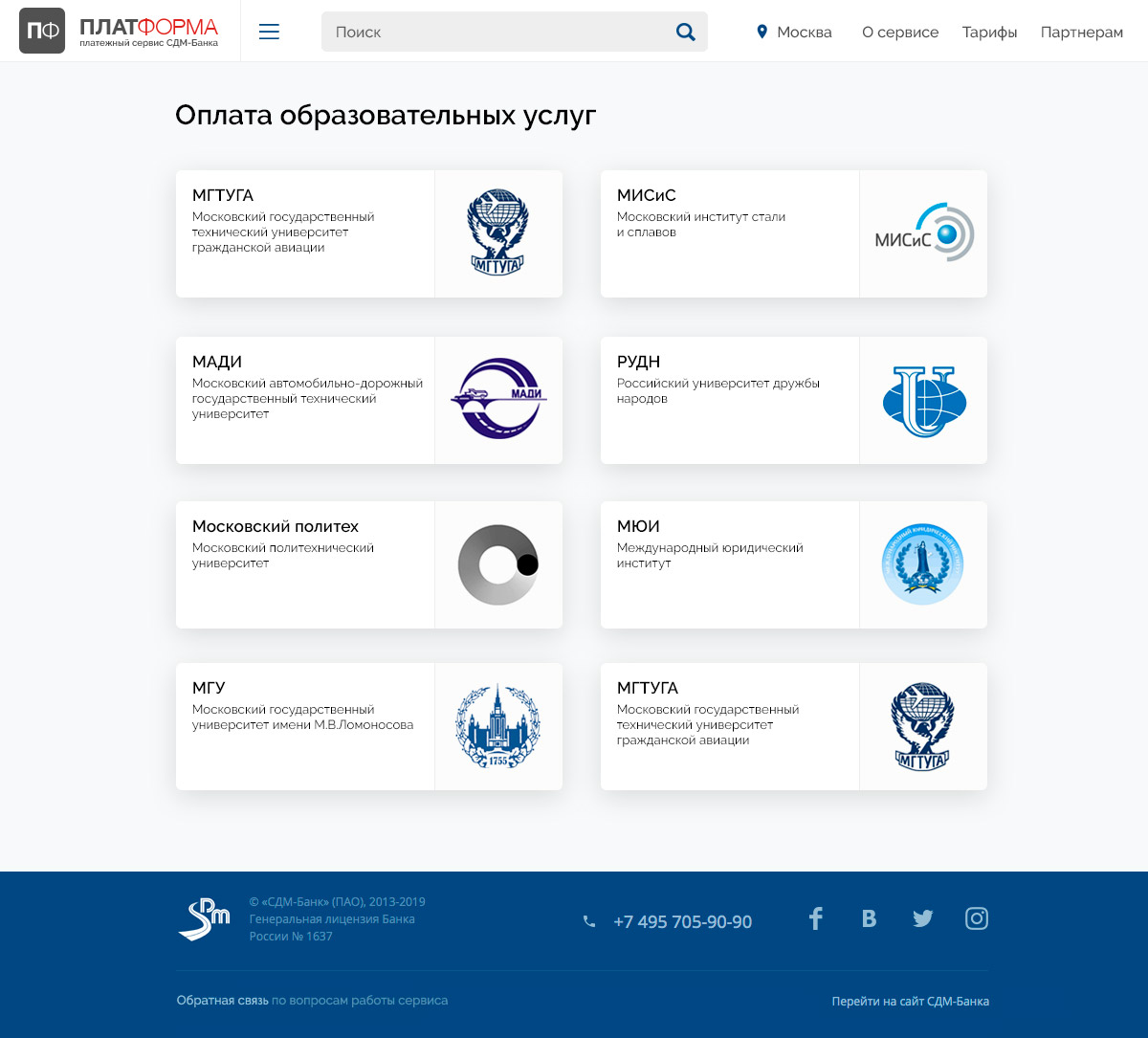The image size is (1148, 1038).
Task: Click text Московский автомобильно-дорожный государственный технический университет
Action: pos(307,398)
